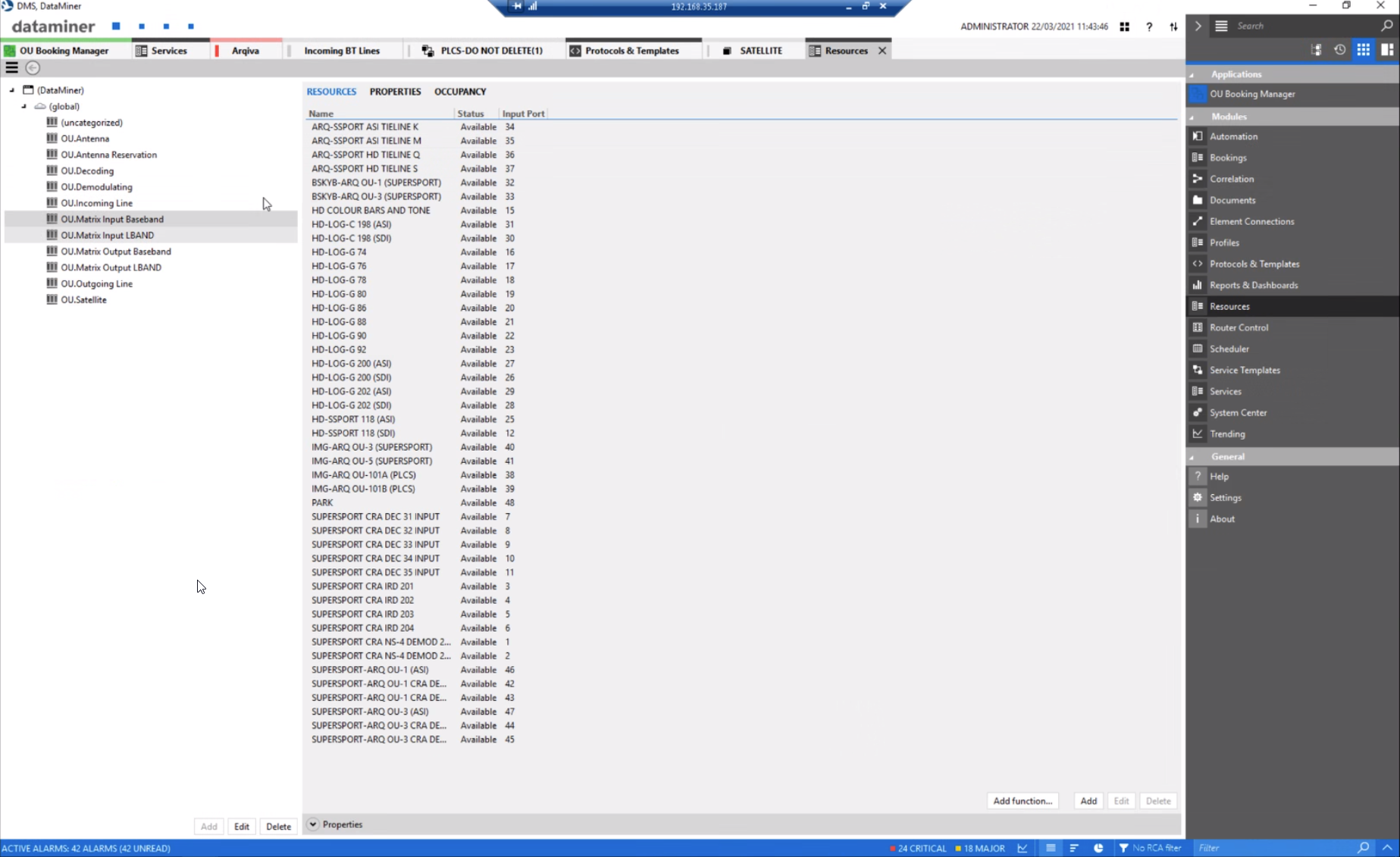Click the back navigation arrow

[33, 67]
